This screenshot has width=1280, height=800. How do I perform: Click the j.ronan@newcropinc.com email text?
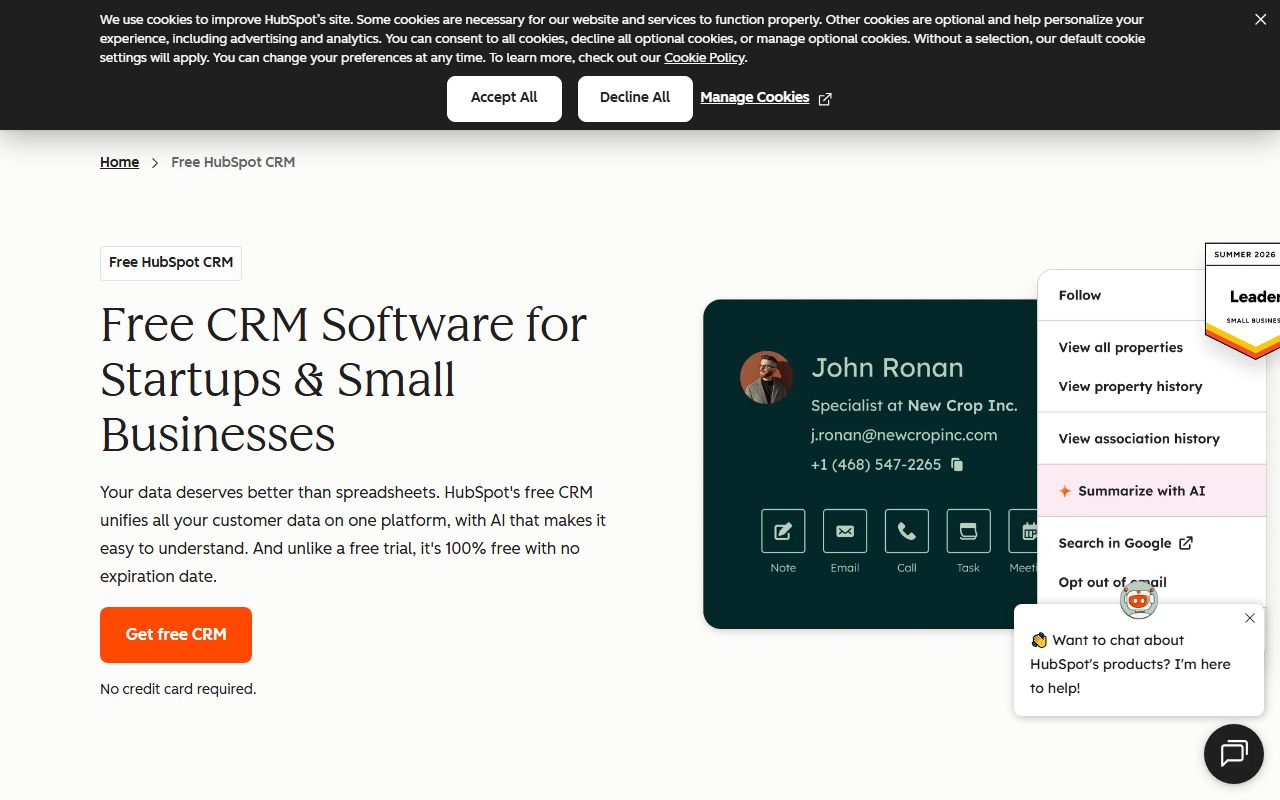point(904,435)
